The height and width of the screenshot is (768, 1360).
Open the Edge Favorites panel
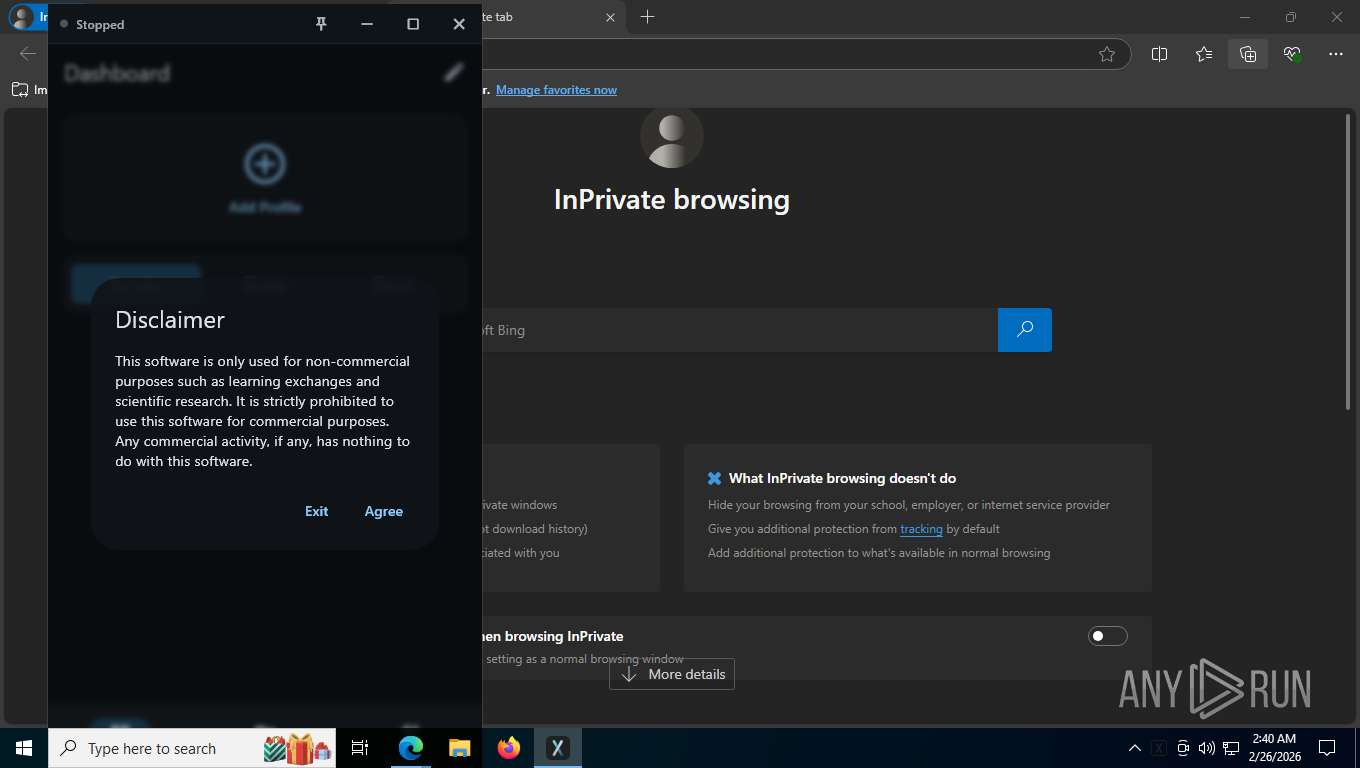1204,54
